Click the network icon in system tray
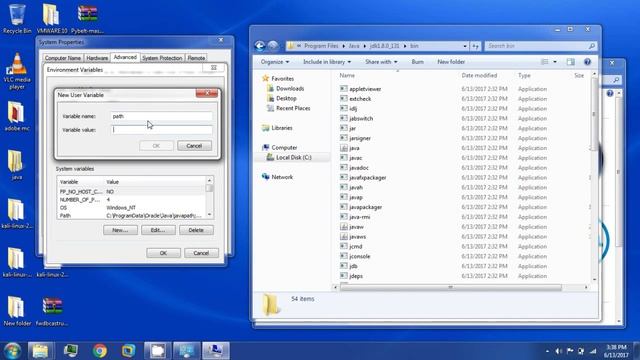This screenshot has height=360, width=640. coord(593,351)
